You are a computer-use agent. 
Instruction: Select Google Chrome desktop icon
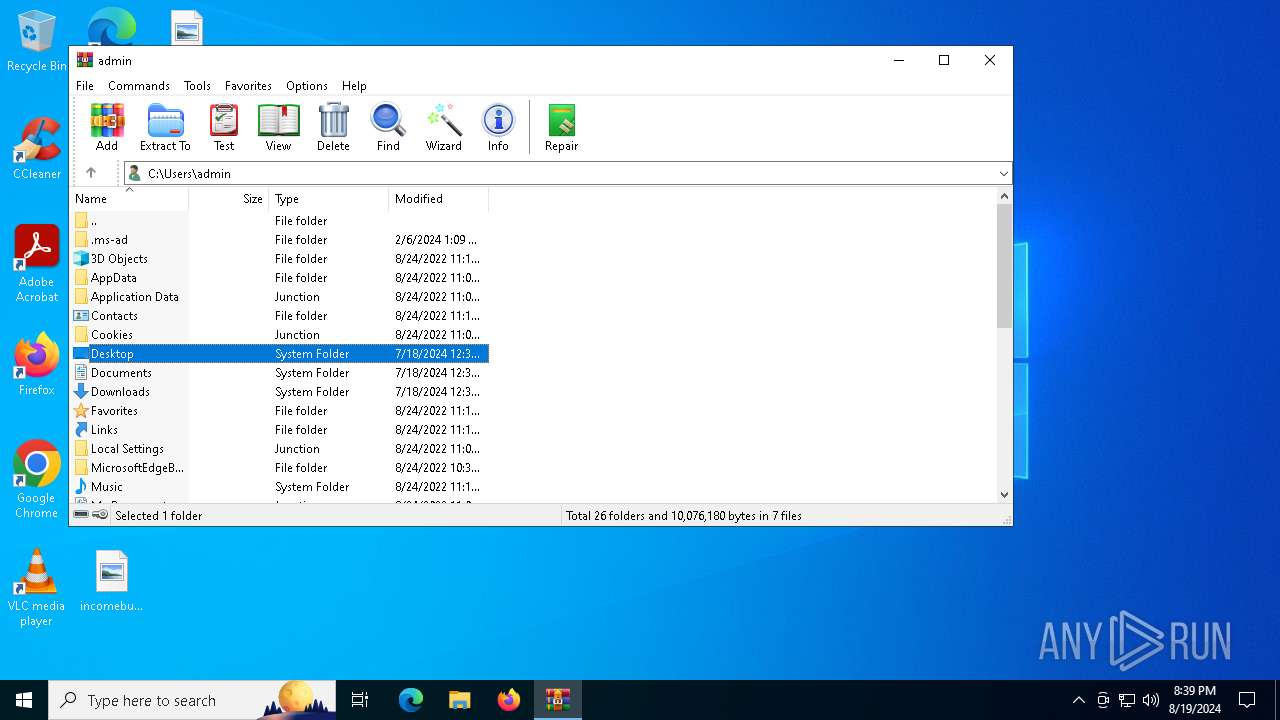37,480
